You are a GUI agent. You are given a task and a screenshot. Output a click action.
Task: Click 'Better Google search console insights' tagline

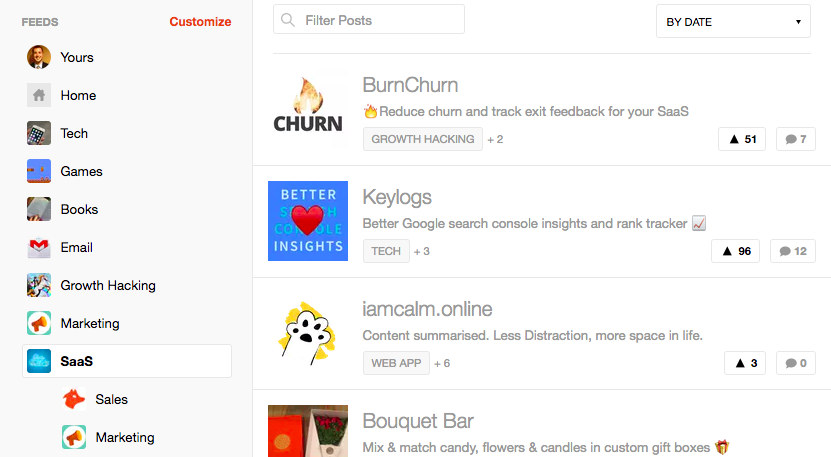534,223
